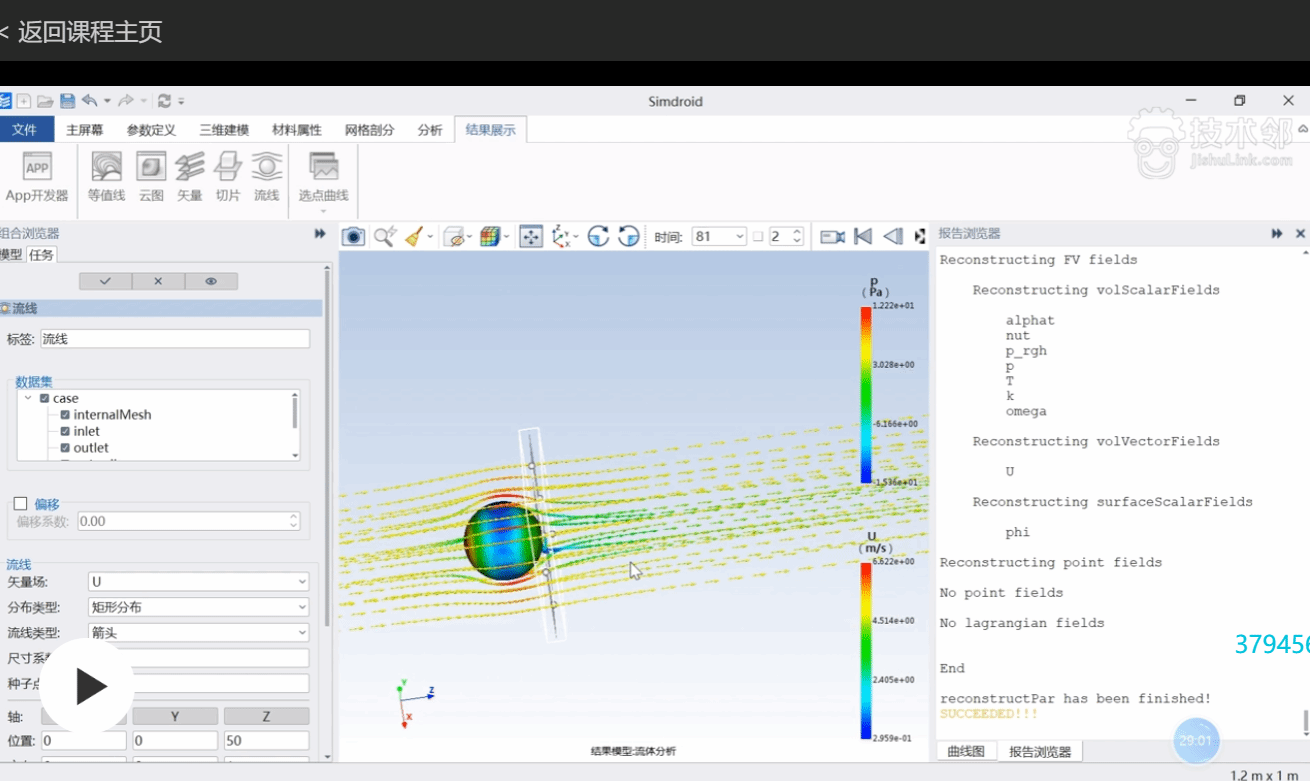Select the 等值线 contour line tool
The width and height of the screenshot is (1310, 781).
[x=106, y=177]
